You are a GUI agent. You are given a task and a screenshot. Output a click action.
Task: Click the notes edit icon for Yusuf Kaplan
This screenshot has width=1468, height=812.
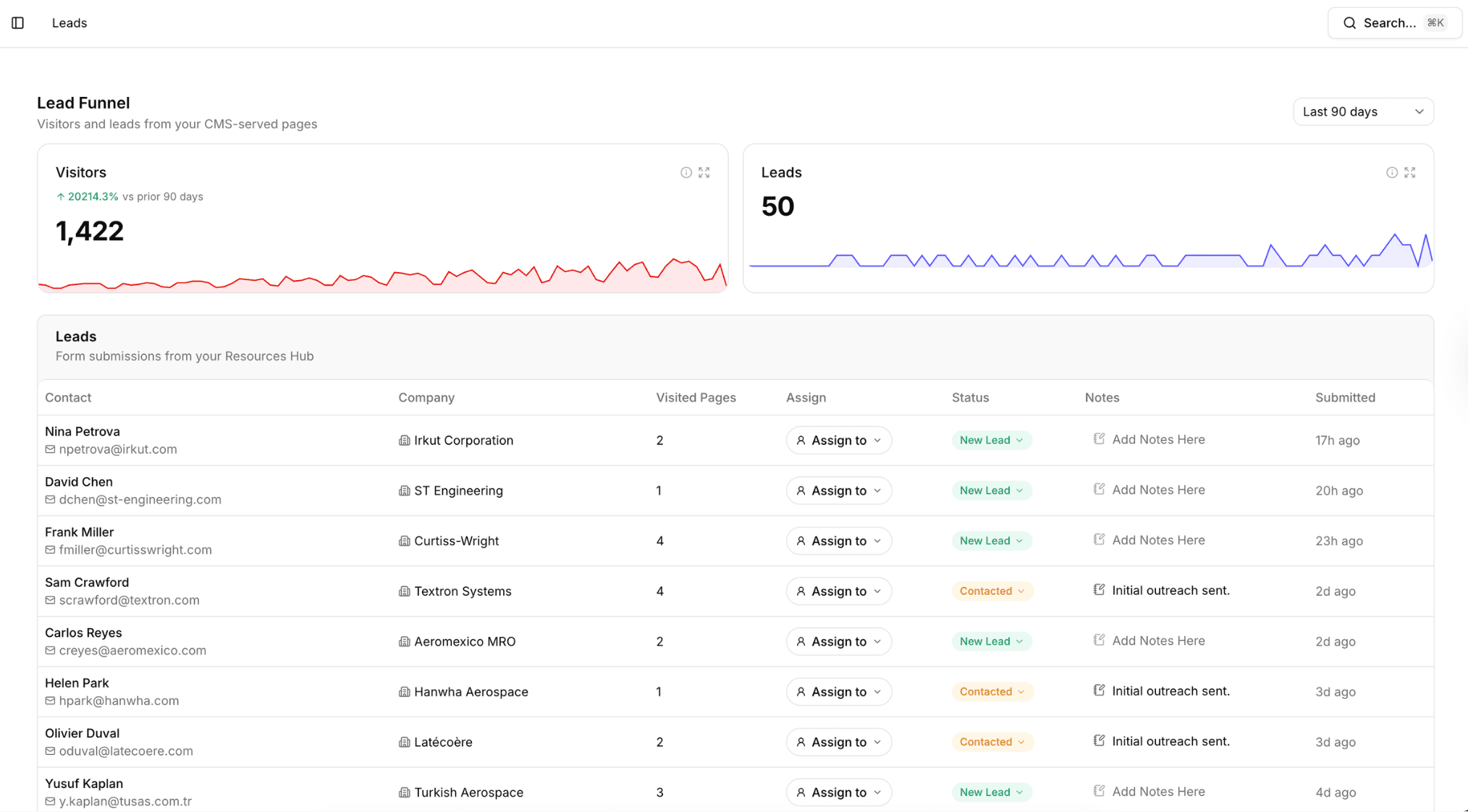click(x=1099, y=791)
